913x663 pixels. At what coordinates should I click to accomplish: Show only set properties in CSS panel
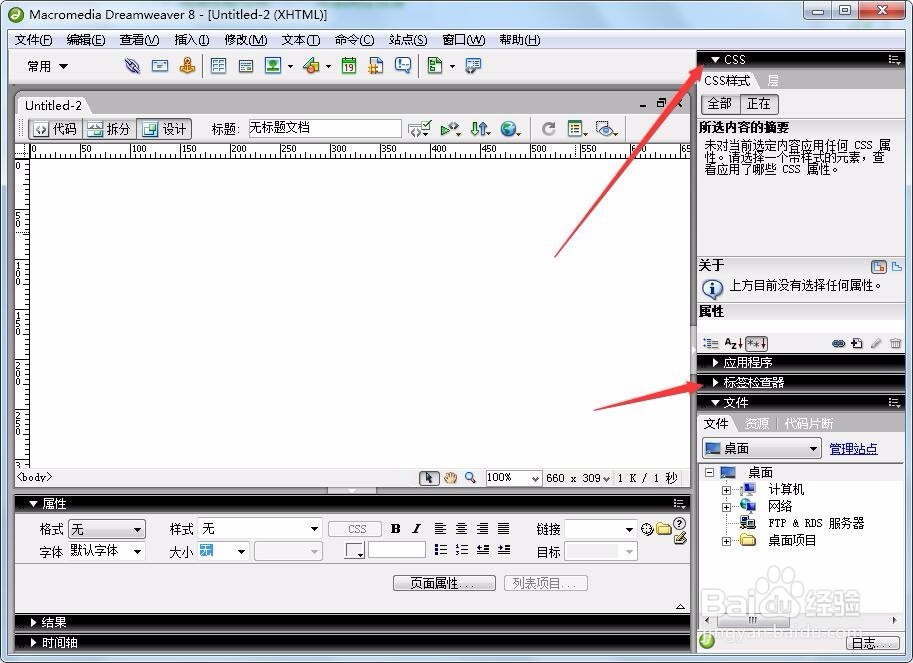point(757,343)
